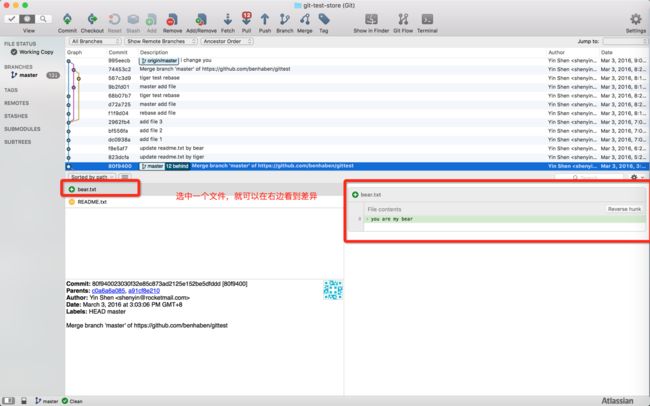Click the Reverse hunk button
The width and height of the screenshot is (650, 406).
(x=624, y=209)
